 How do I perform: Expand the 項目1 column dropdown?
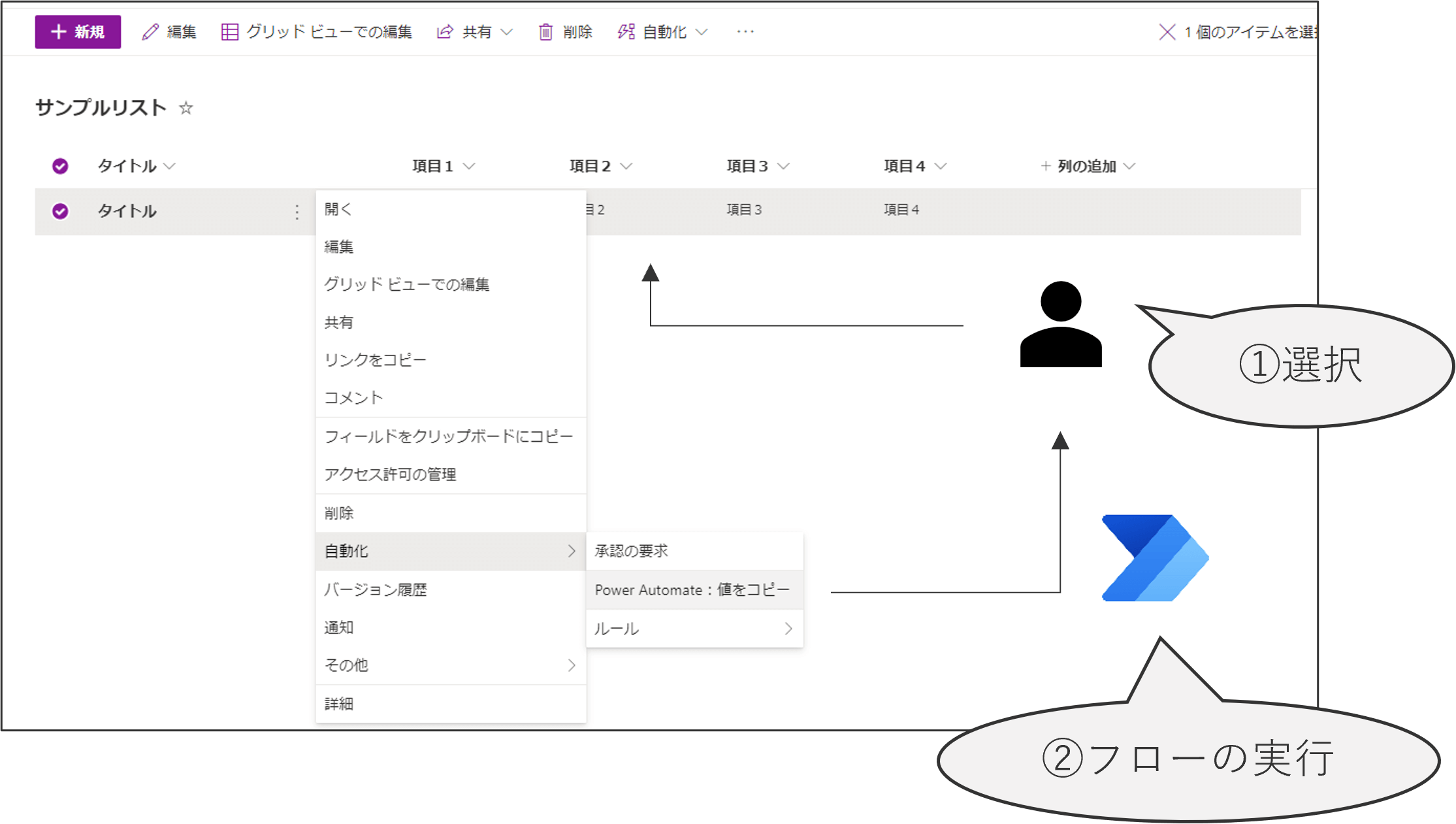[469, 167]
